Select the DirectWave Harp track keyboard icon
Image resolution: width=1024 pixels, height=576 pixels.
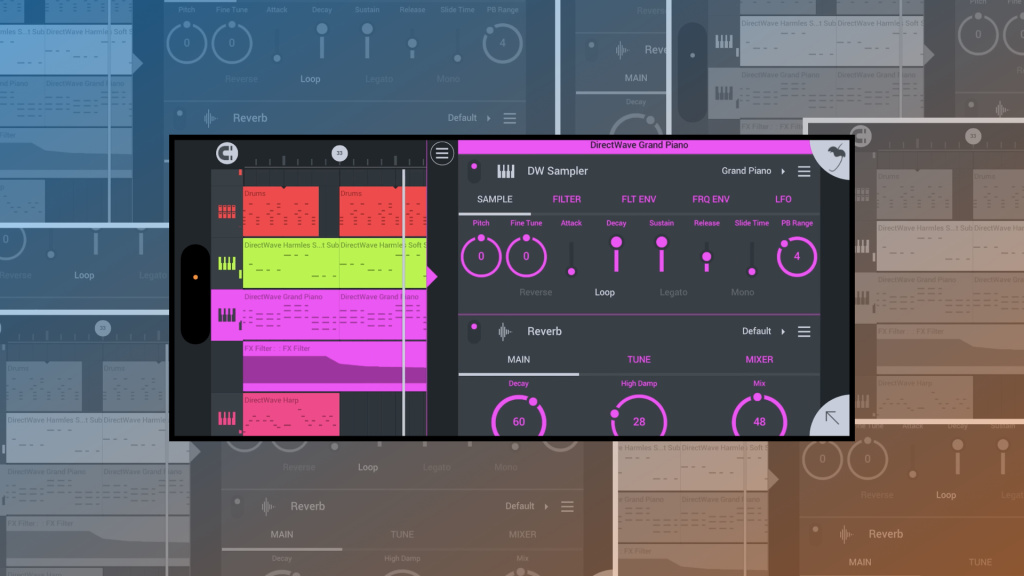click(x=227, y=418)
